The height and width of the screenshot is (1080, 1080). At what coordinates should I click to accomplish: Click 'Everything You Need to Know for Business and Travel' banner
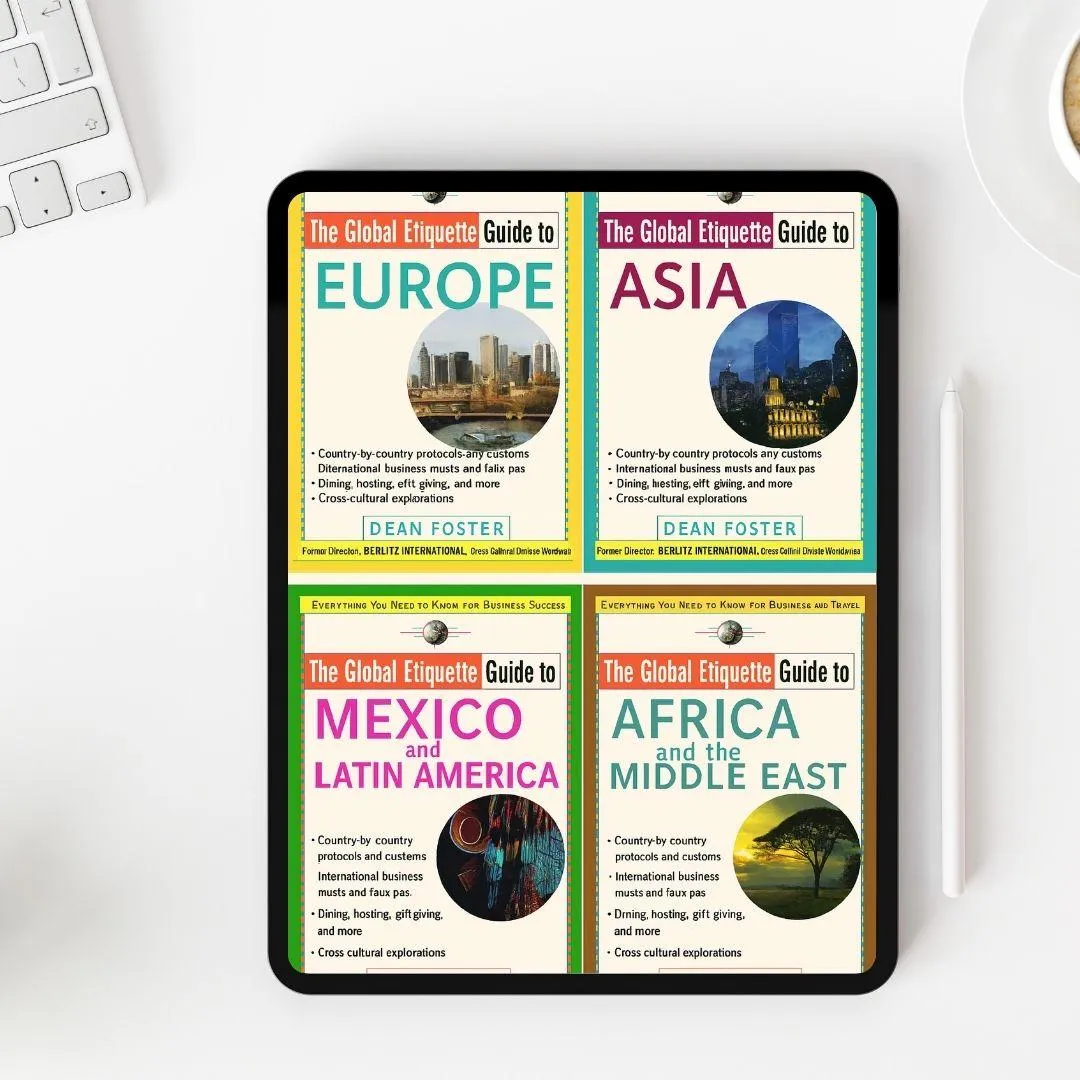pyautogui.click(x=730, y=605)
